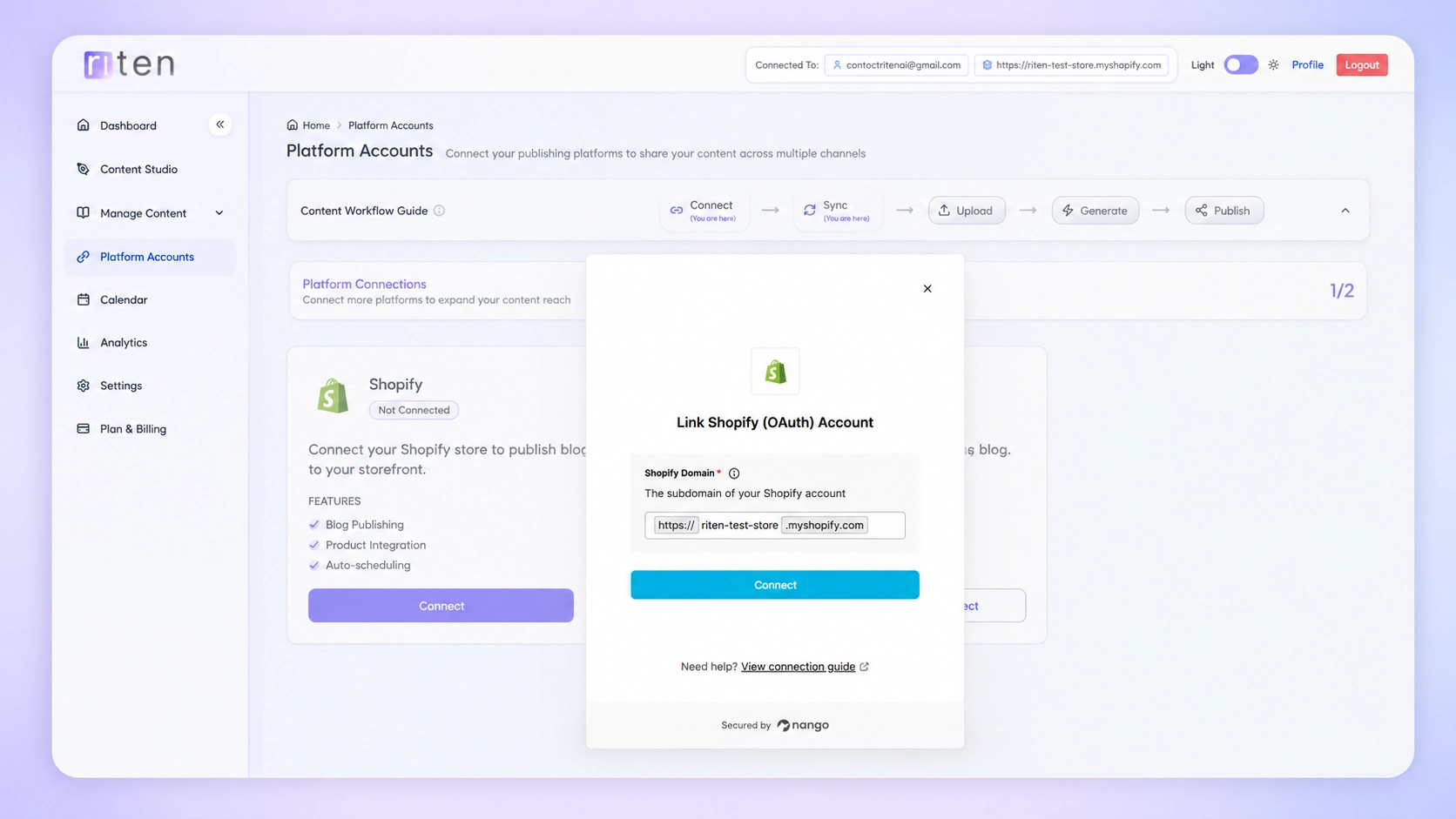
Task: Click the Manage Content book icon
Action: [x=84, y=213]
